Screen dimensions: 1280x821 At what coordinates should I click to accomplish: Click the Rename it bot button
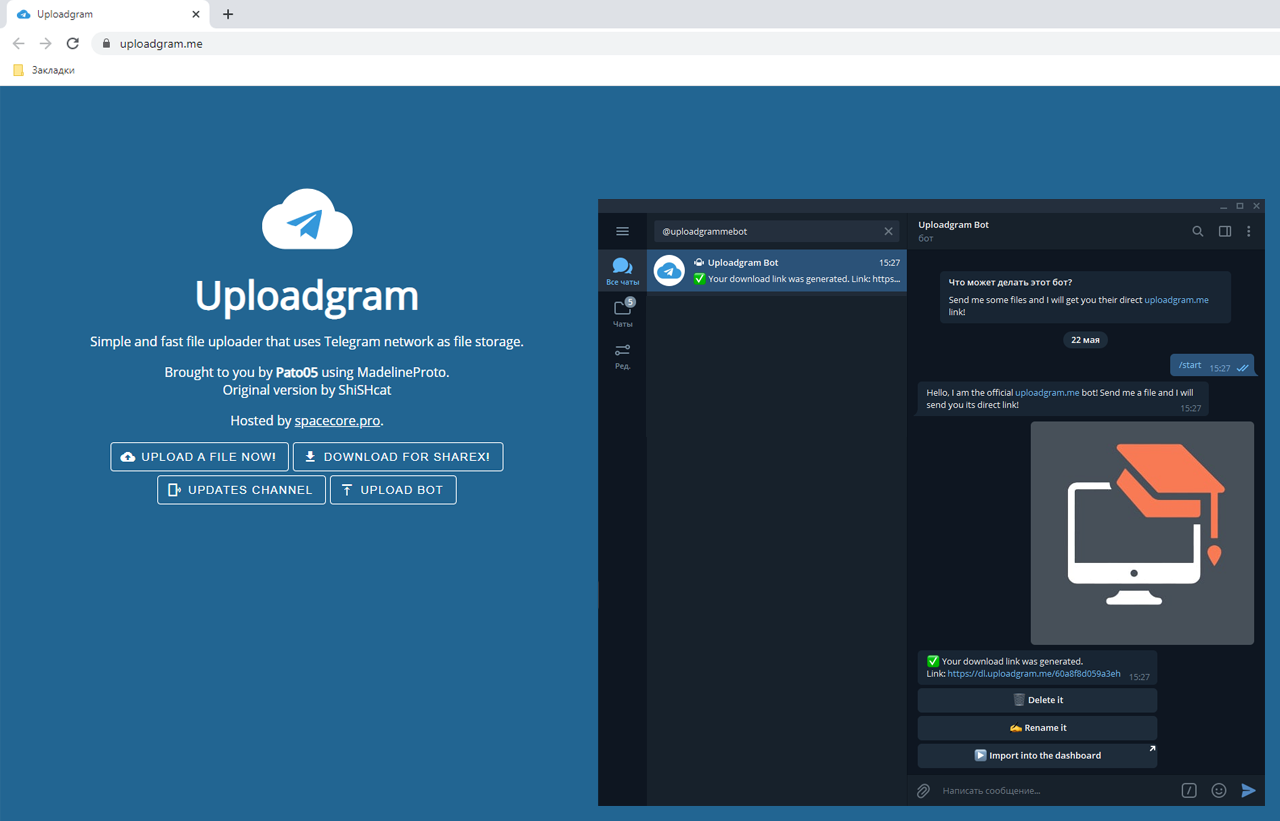coord(1037,728)
